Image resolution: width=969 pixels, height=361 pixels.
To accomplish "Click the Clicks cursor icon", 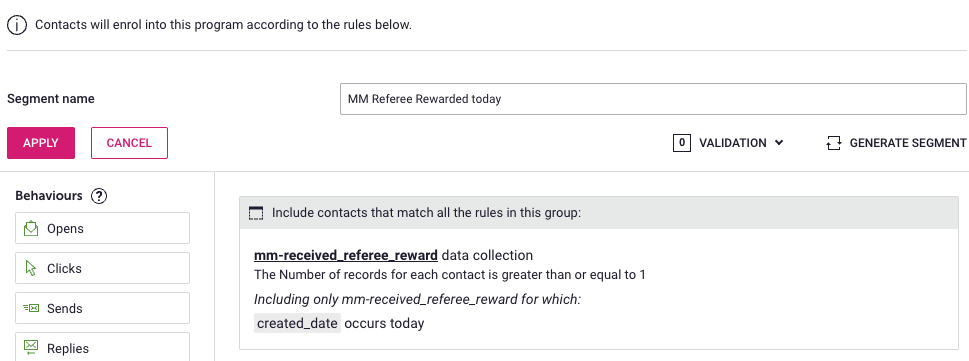I will [x=31, y=268].
